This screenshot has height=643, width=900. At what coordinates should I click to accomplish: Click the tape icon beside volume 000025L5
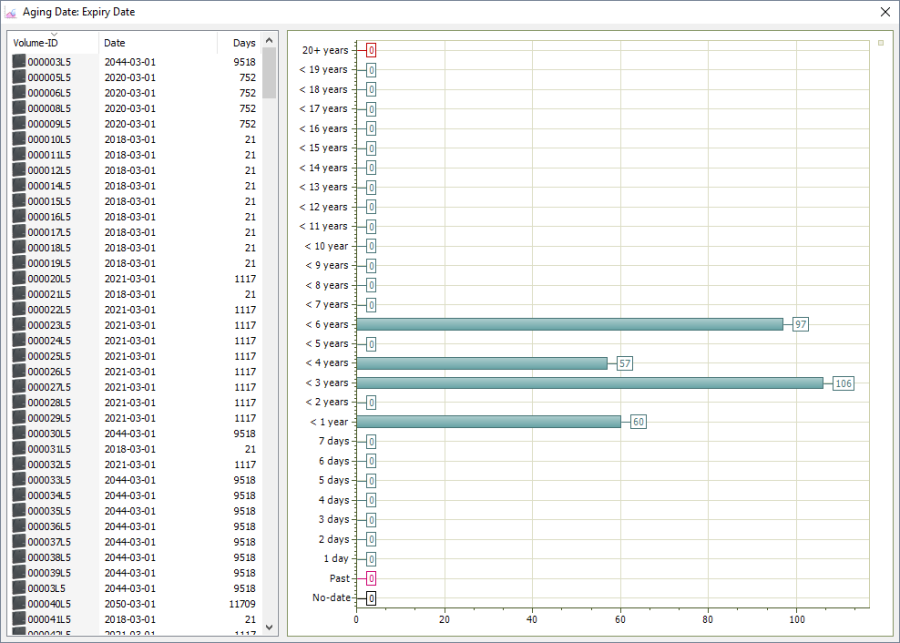pos(19,356)
